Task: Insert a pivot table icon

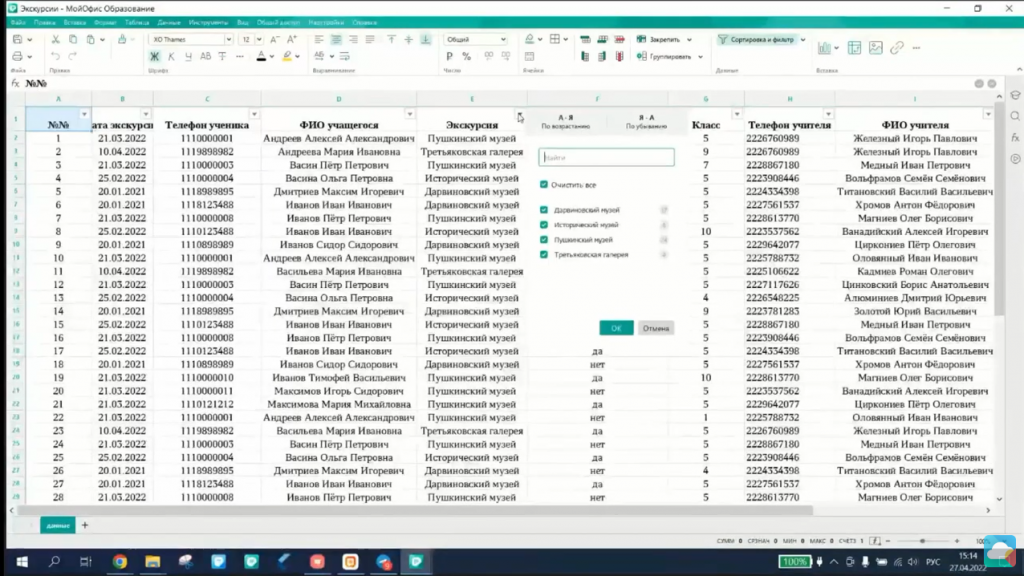Action: click(x=854, y=48)
